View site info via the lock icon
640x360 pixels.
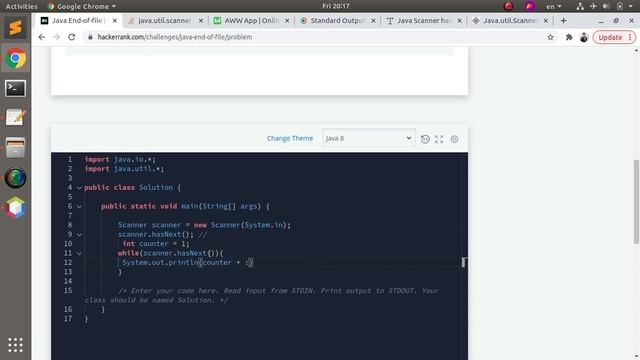coord(90,37)
